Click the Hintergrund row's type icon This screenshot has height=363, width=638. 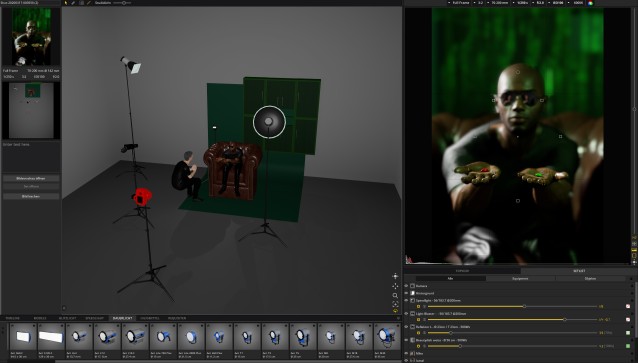coord(412,293)
